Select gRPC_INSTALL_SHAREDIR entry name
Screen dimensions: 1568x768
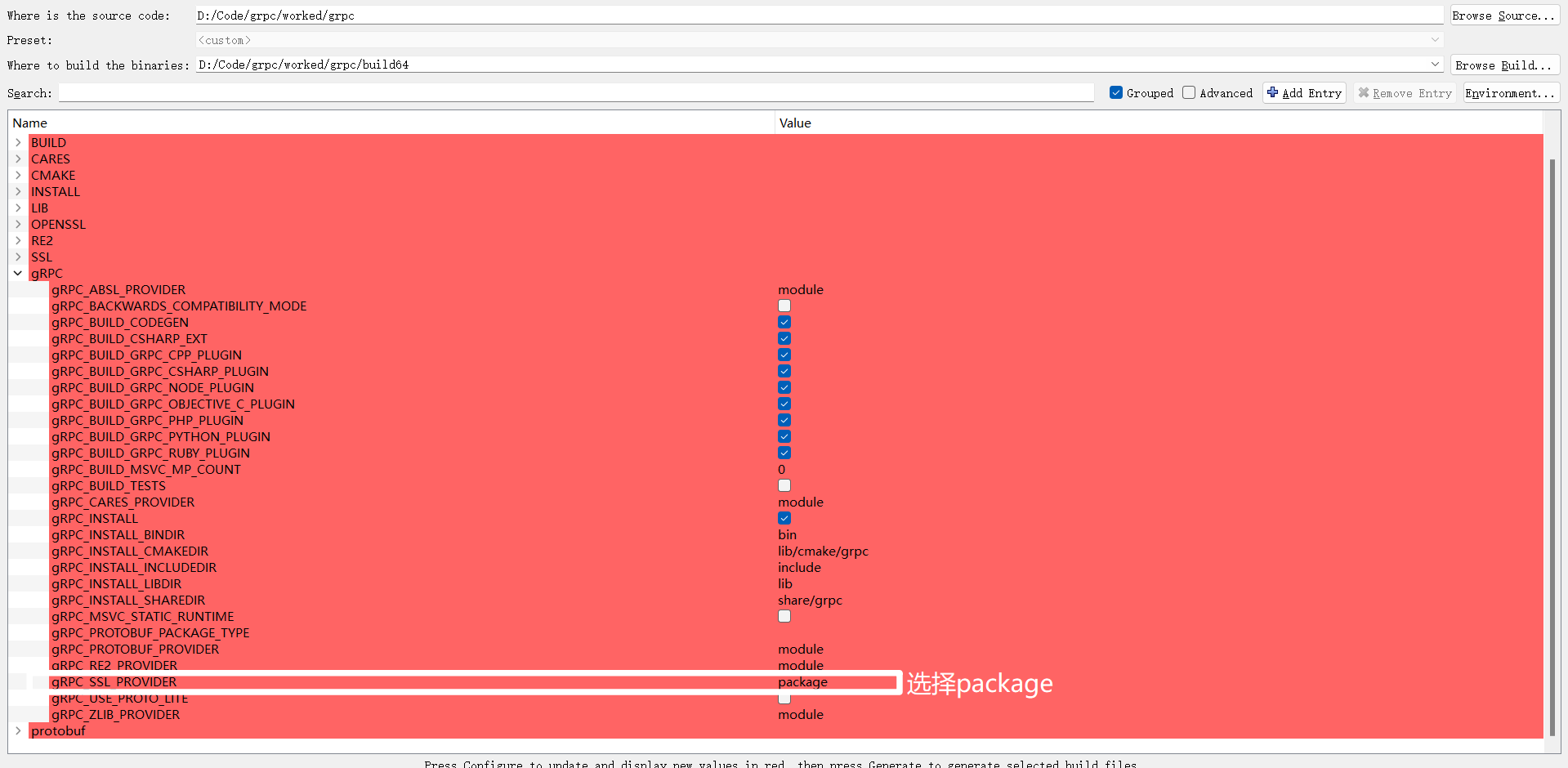point(128,601)
